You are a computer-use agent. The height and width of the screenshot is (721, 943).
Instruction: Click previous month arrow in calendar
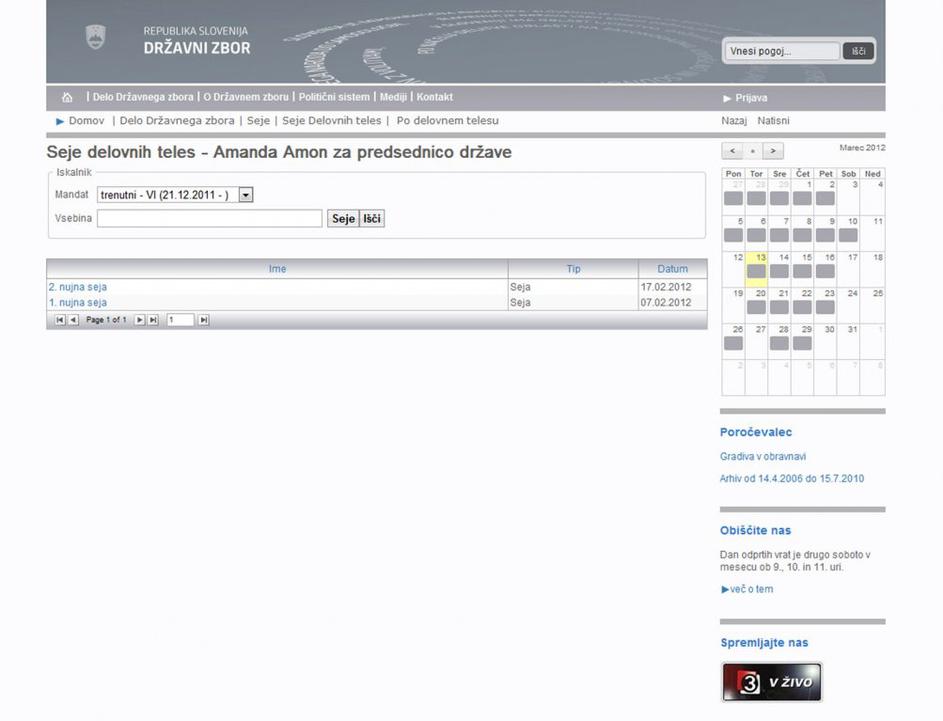point(732,151)
